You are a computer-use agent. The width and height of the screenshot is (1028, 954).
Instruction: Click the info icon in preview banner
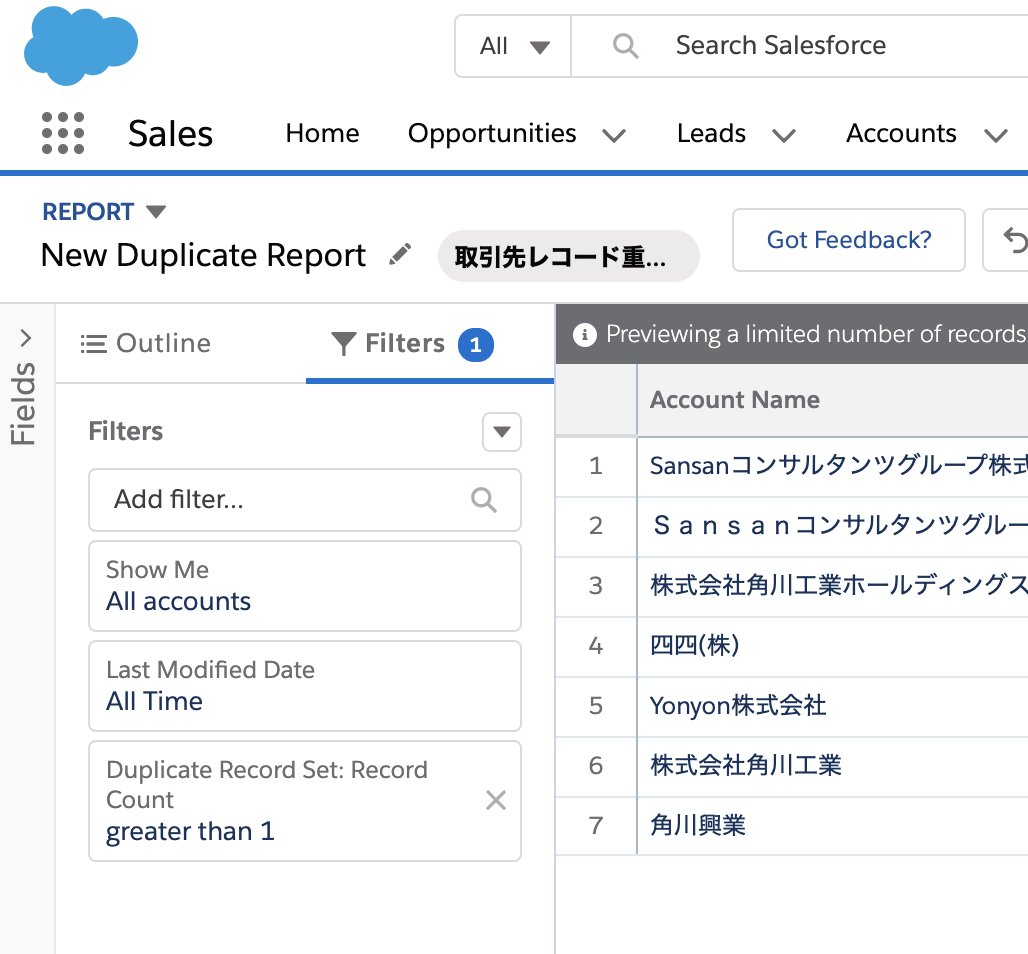[585, 334]
